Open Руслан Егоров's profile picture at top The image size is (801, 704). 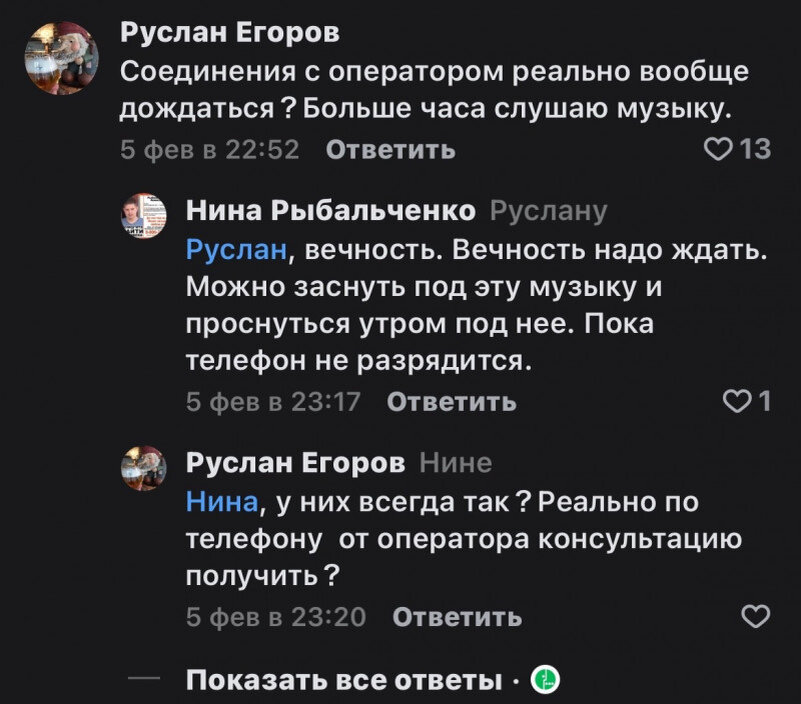(63, 55)
